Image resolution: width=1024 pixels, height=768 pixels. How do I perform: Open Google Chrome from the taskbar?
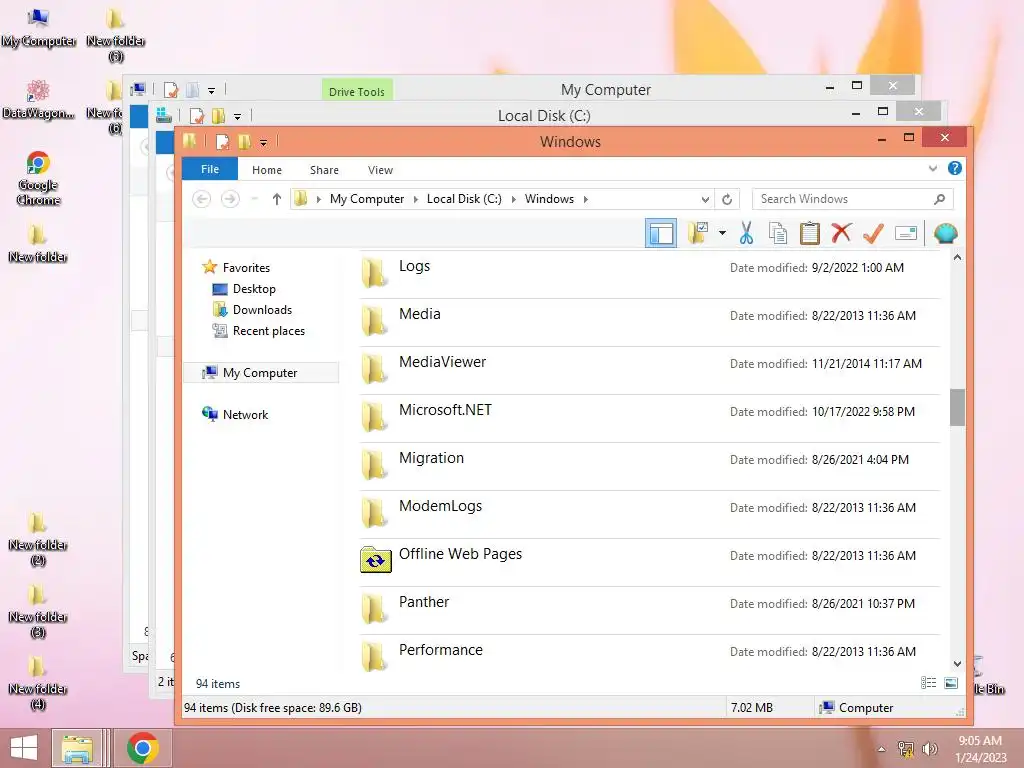tap(143, 748)
